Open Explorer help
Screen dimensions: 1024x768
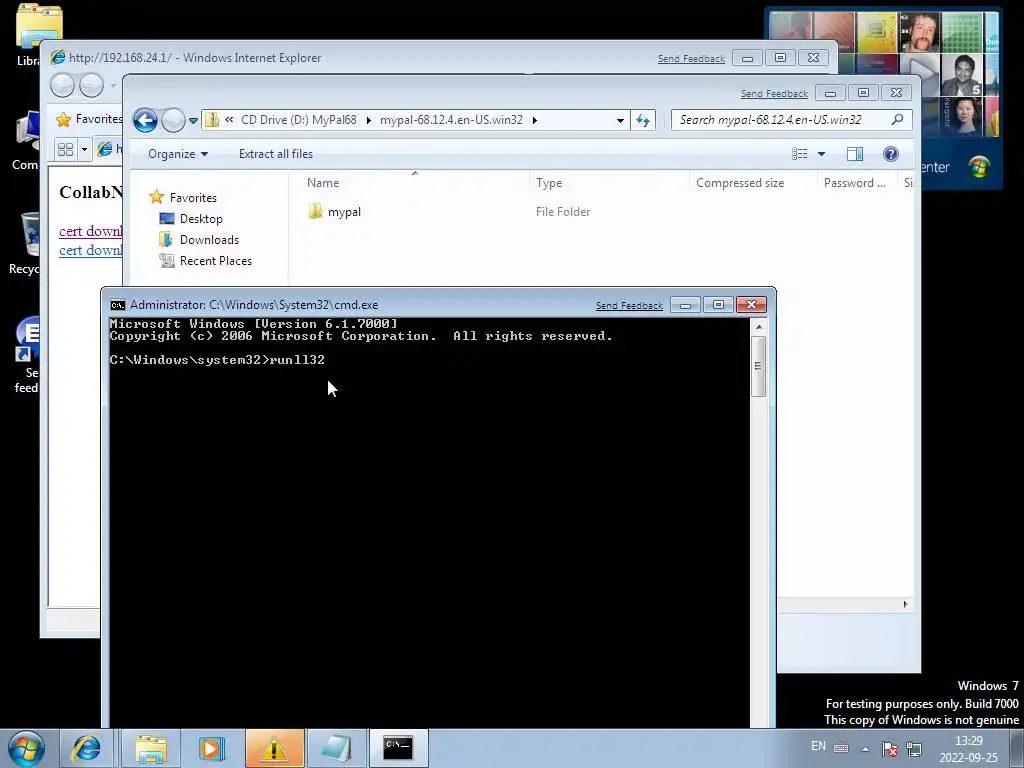point(891,154)
